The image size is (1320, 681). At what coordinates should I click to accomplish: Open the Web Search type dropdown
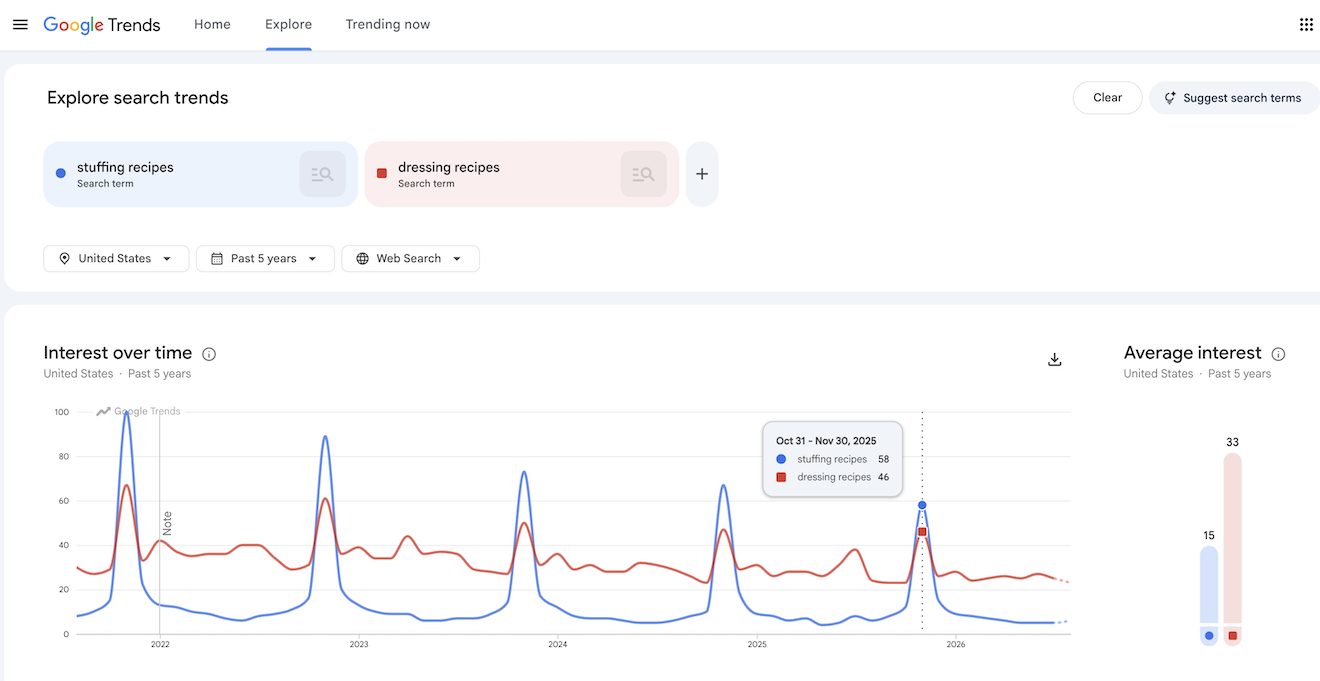pyautogui.click(x=410, y=258)
